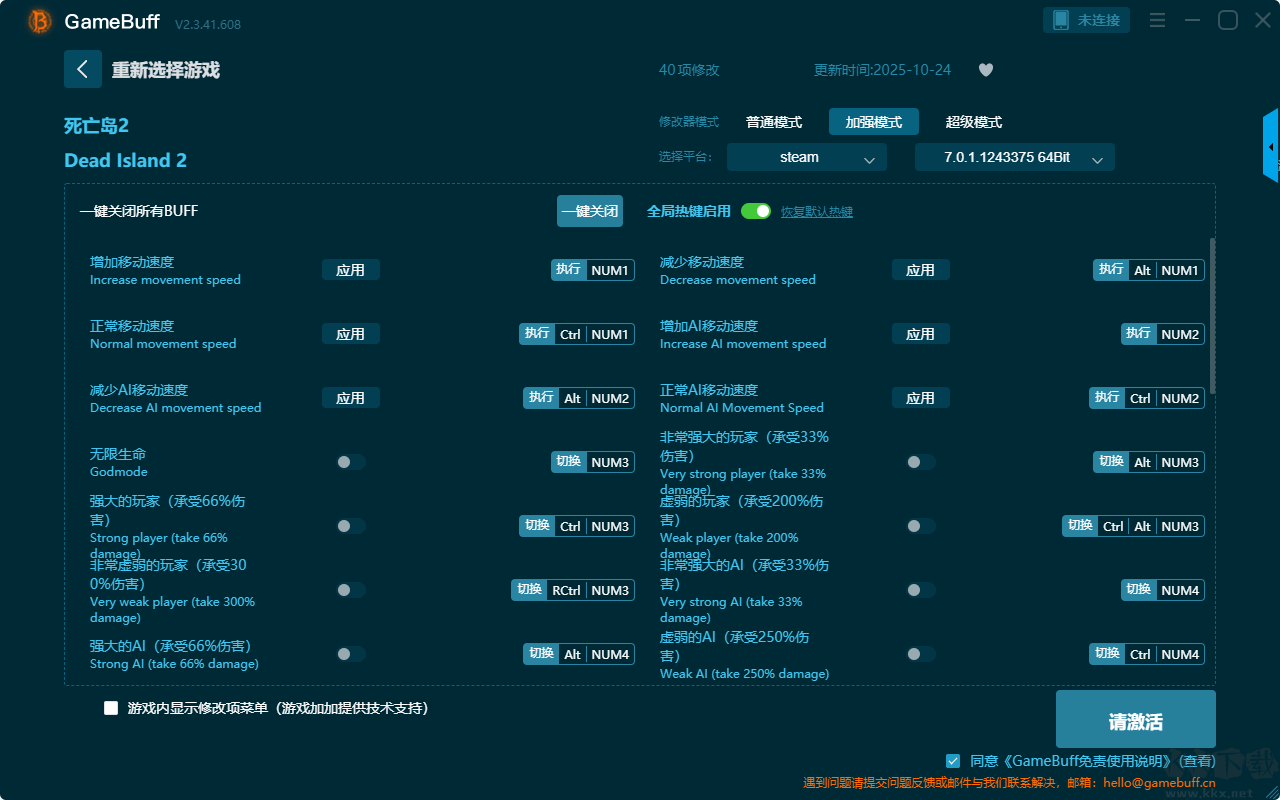Maximize the GameBuff window

pyautogui.click(x=1228, y=20)
